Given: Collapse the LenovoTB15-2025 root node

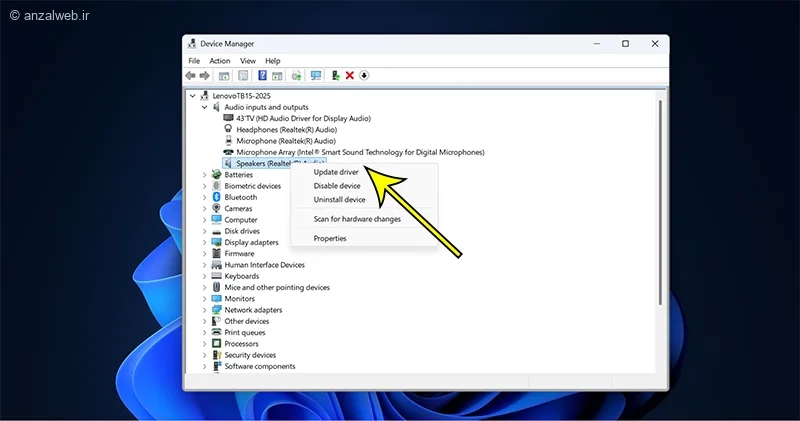Looking at the screenshot, I should pos(193,96).
